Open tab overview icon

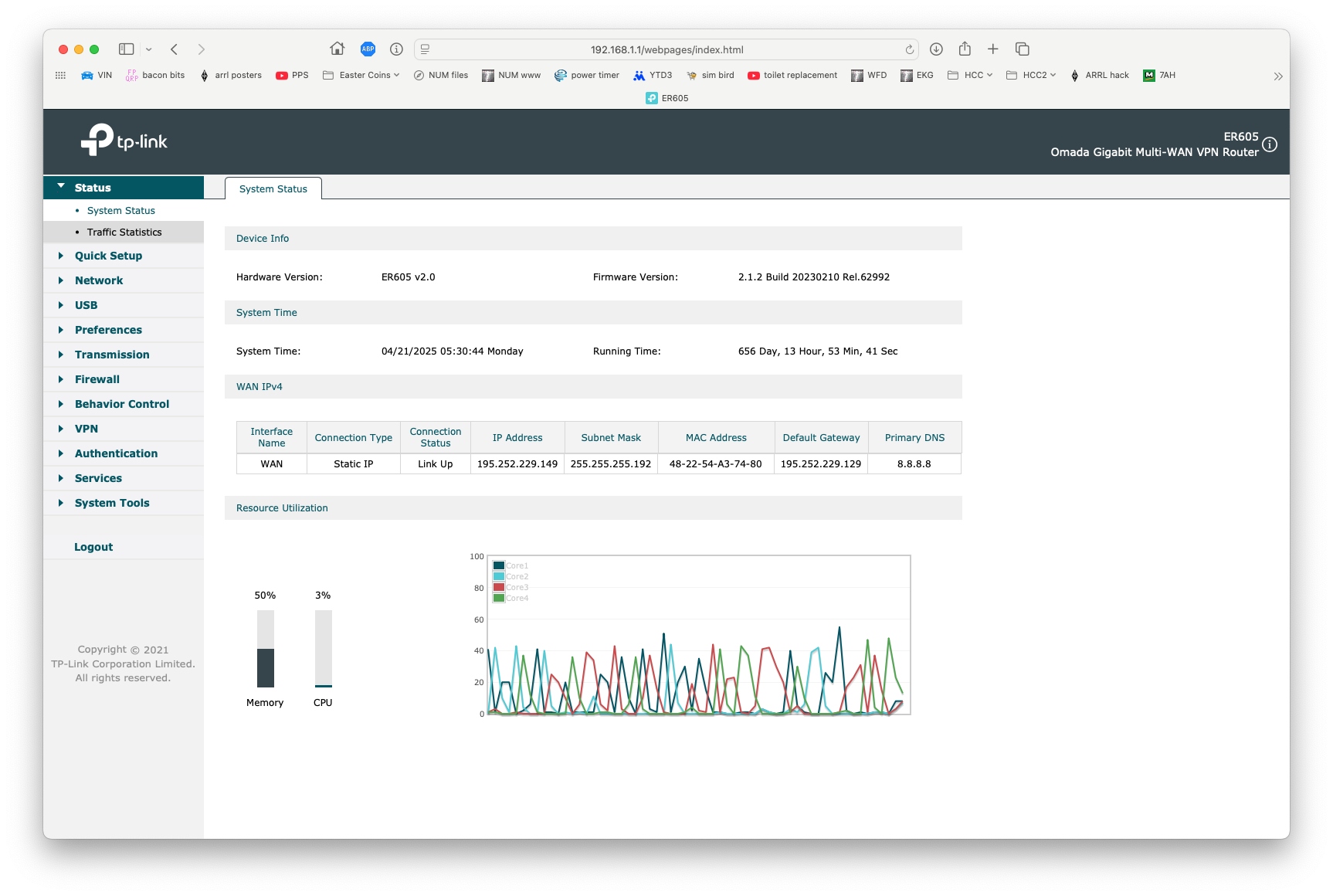[x=1022, y=49]
